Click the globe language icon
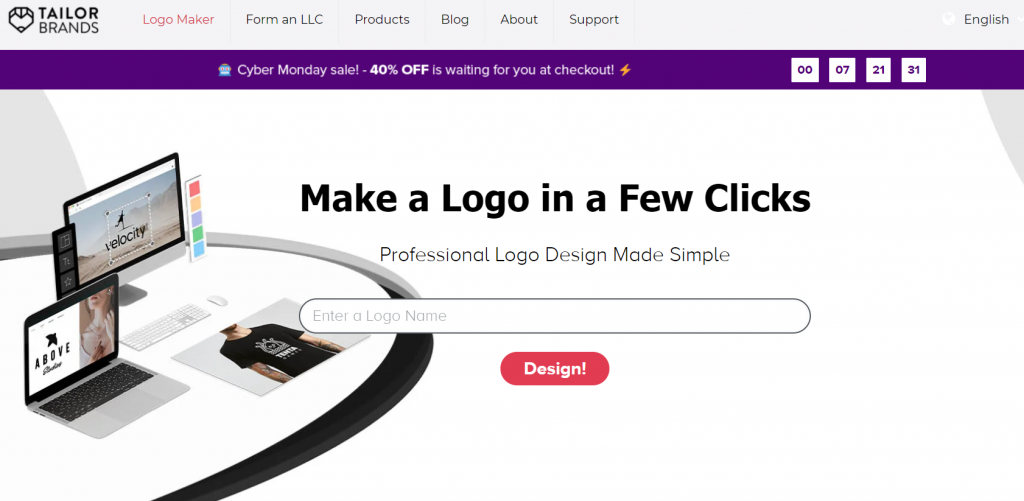This screenshot has height=501, width=1024. coord(948,19)
